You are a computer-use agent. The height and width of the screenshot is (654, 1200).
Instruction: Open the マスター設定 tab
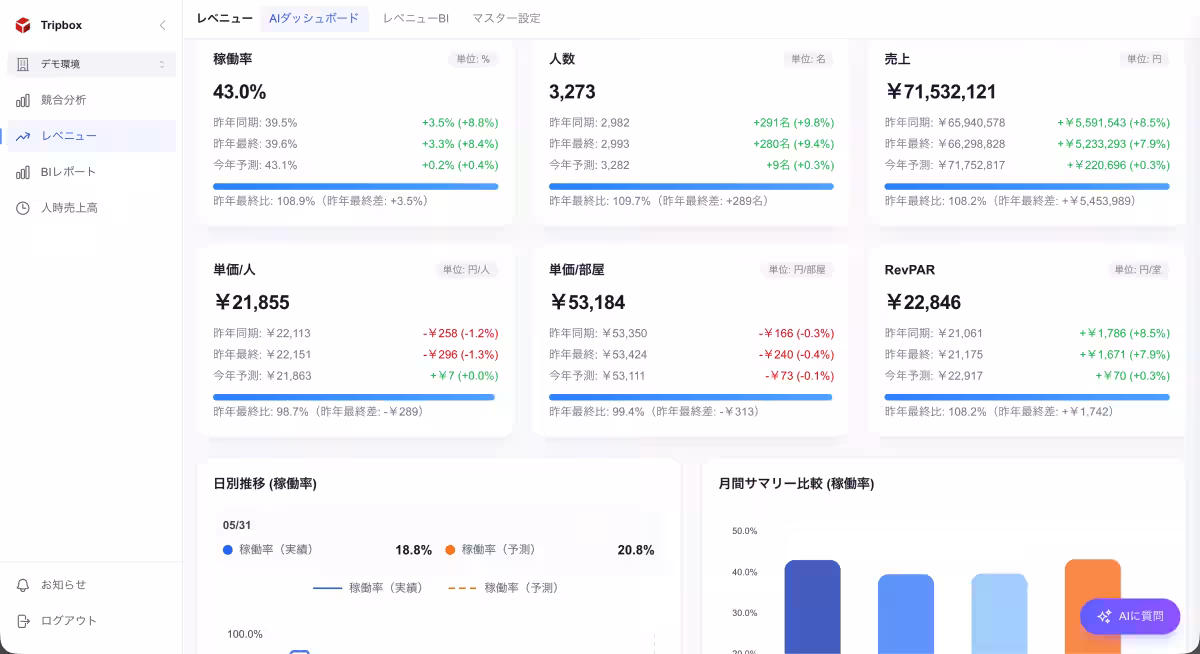(x=506, y=18)
